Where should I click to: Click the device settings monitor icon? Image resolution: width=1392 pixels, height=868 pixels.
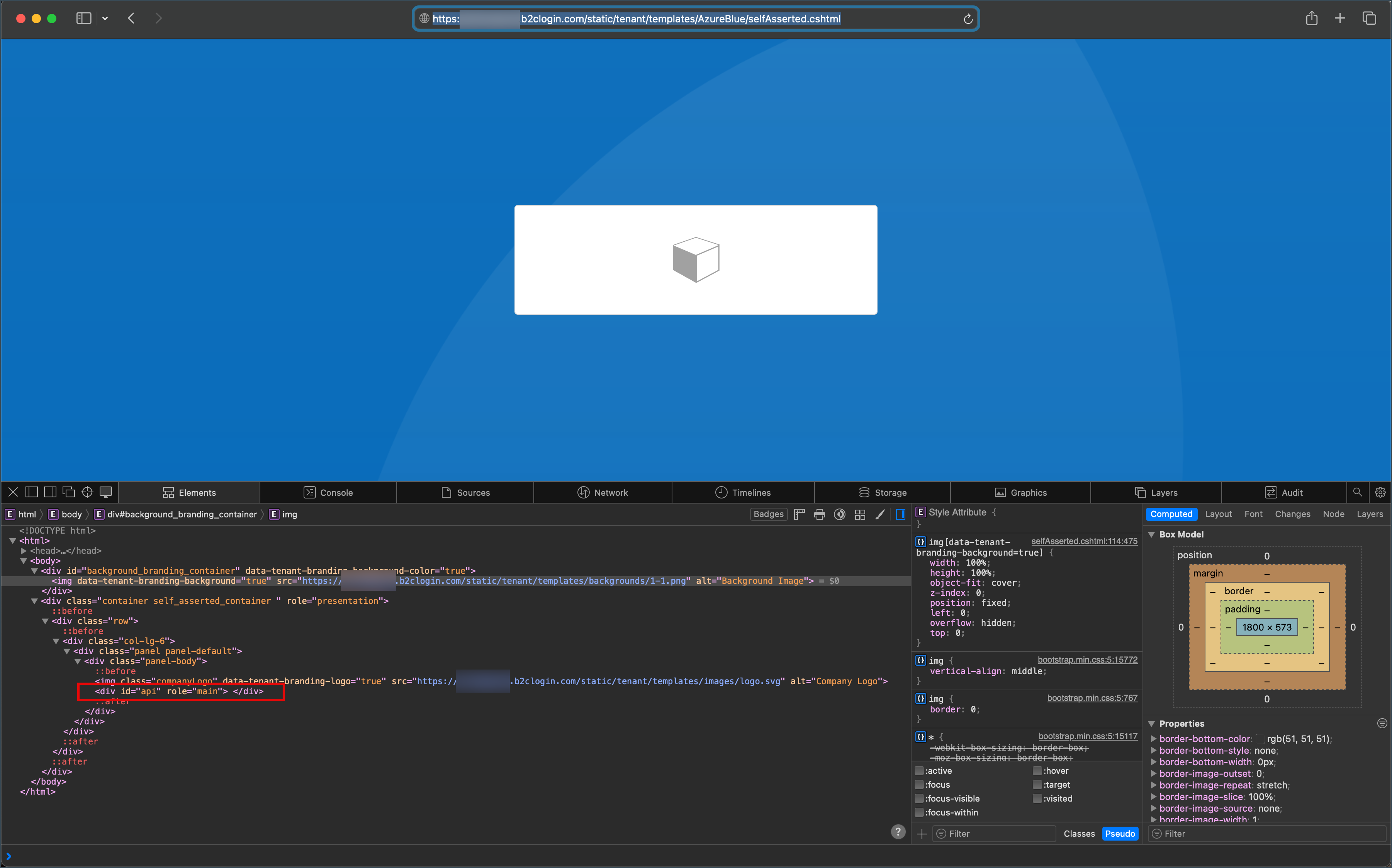point(106,492)
